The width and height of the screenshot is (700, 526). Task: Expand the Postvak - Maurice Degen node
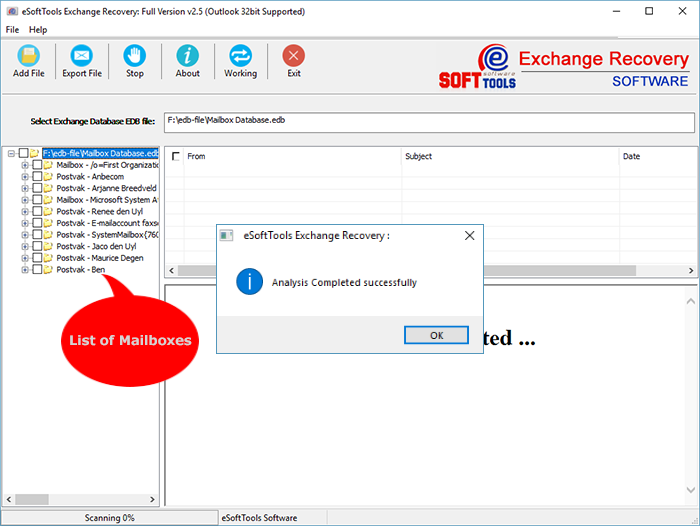(x=25, y=258)
